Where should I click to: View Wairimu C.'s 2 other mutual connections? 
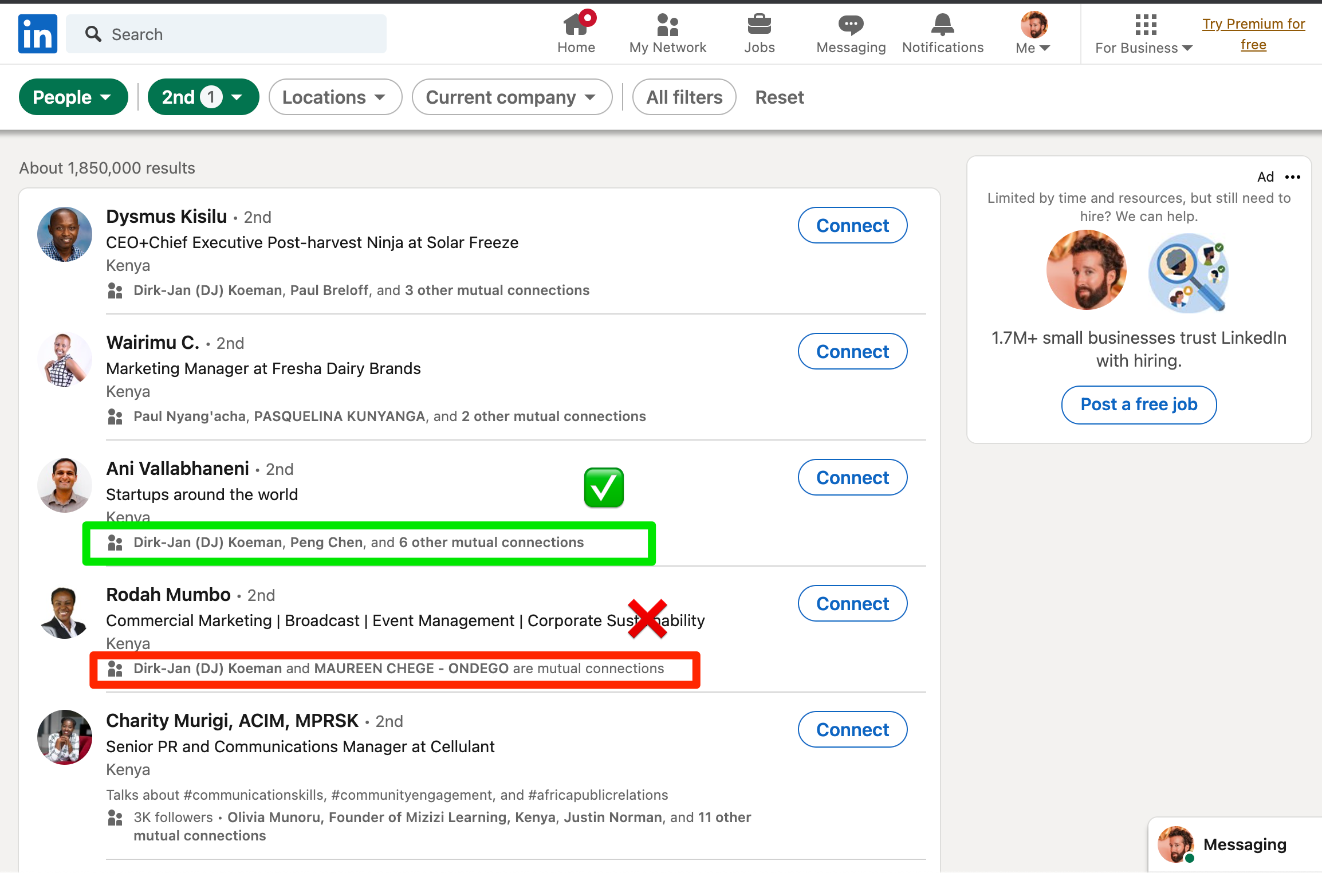point(554,416)
